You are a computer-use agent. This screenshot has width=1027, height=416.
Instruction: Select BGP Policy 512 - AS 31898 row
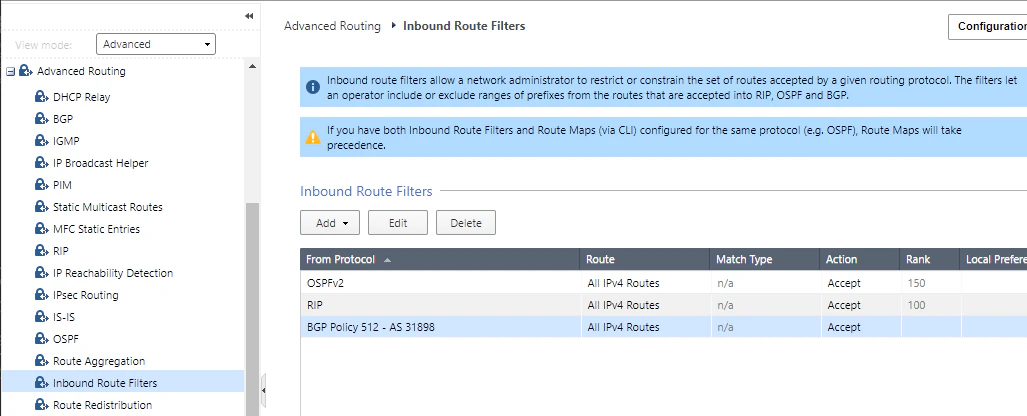point(663,327)
